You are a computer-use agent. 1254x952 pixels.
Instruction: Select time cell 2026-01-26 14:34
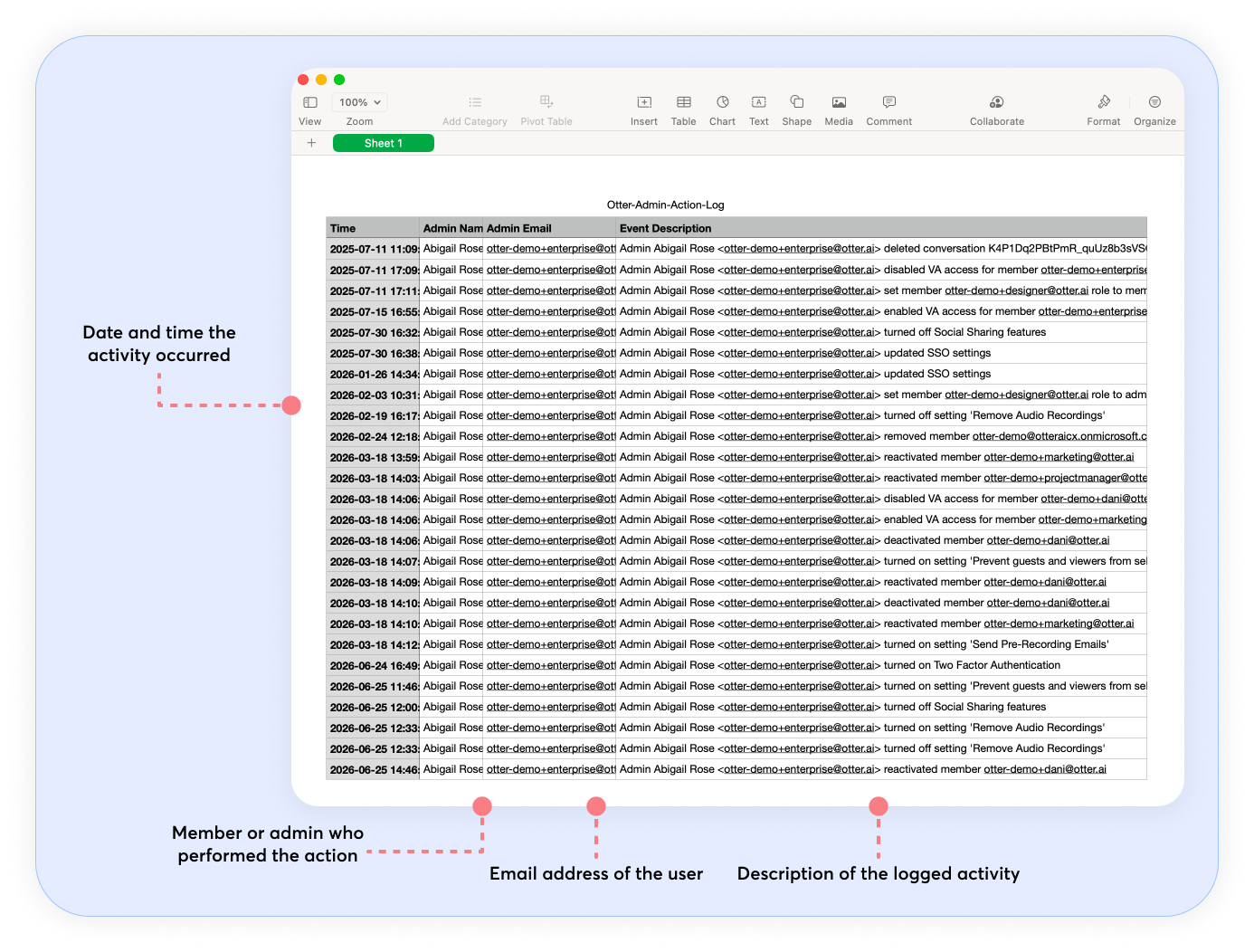(x=373, y=374)
